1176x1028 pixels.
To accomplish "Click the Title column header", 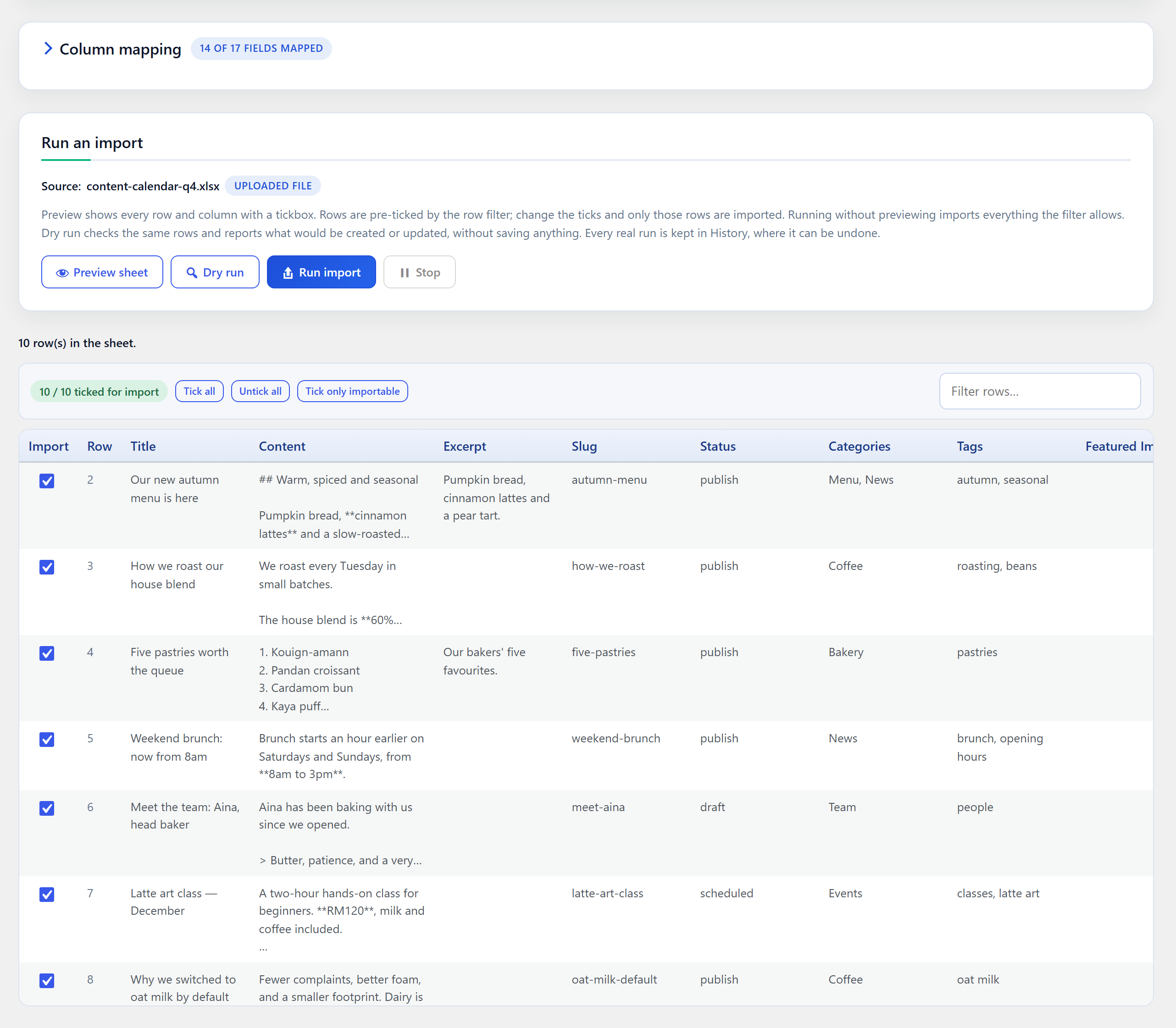I will pyautogui.click(x=143, y=446).
